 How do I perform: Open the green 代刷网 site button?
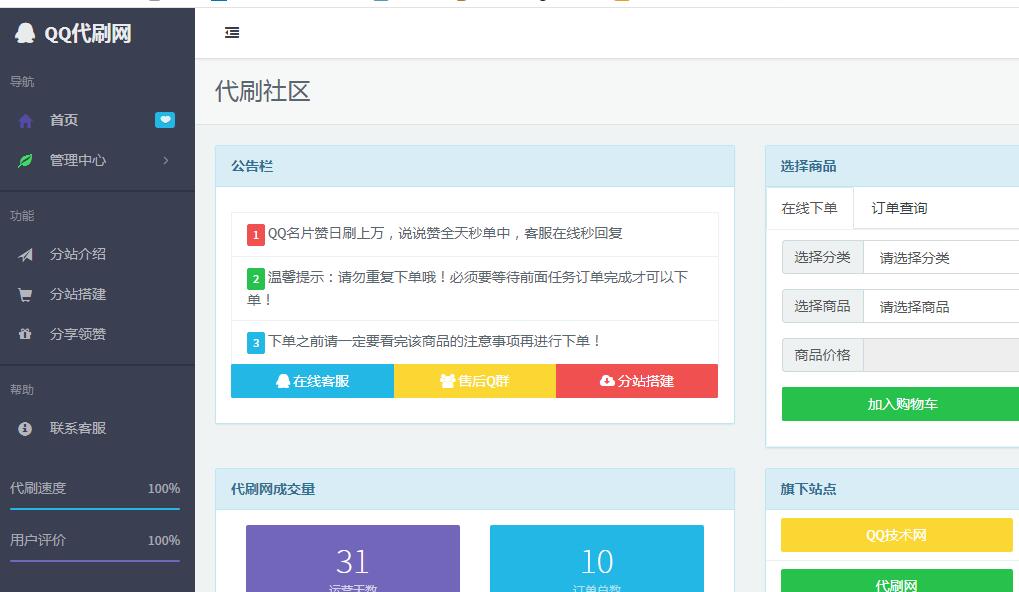tap(897, 581)
